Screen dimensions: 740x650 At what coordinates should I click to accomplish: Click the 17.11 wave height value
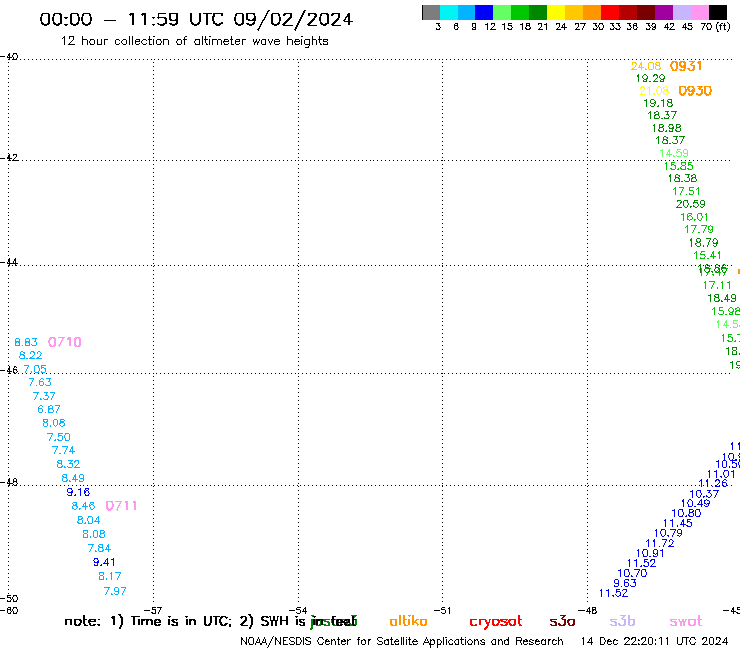click(x=717, y=285)
